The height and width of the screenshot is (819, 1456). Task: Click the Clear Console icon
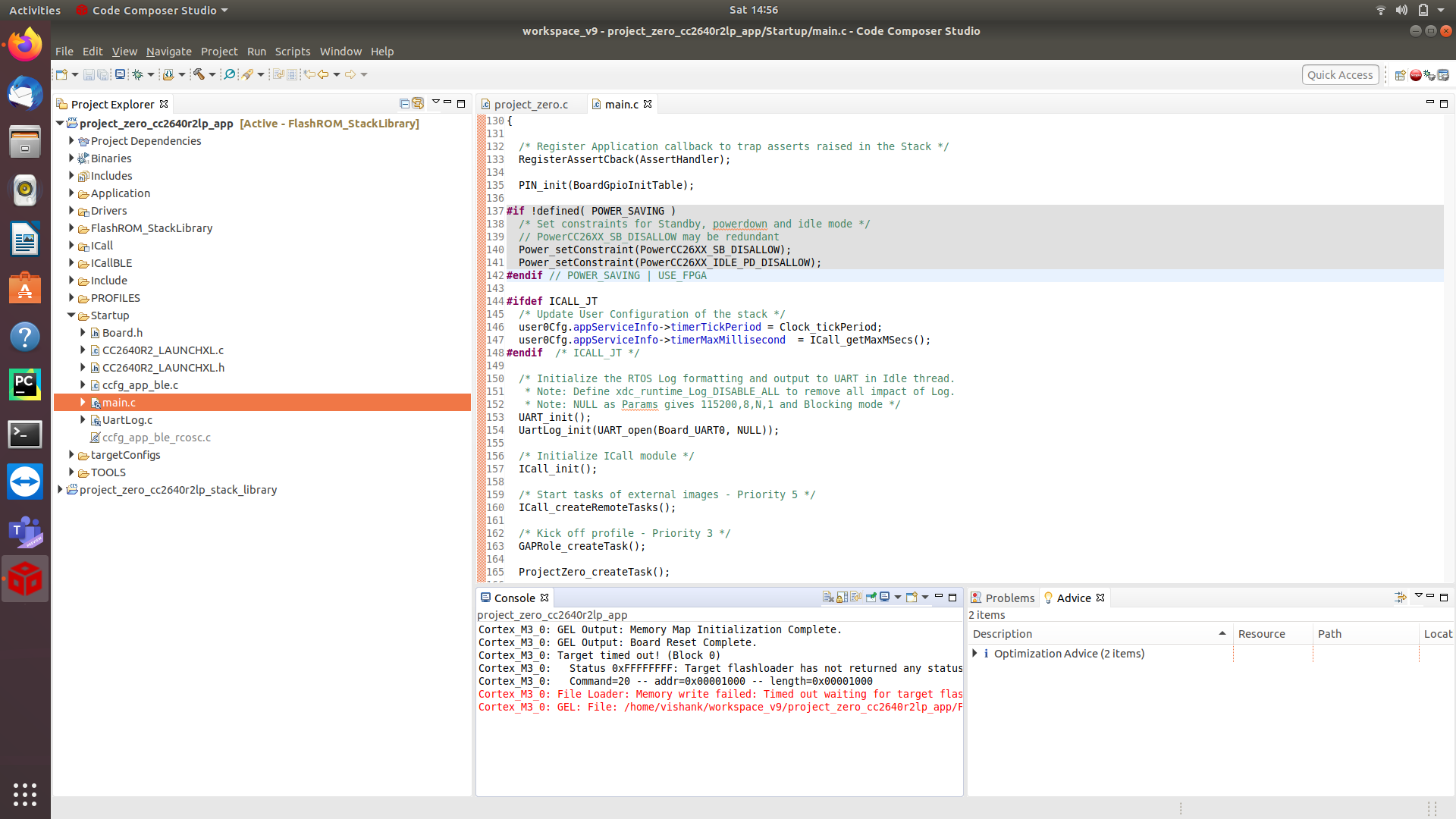coord(828,598)
